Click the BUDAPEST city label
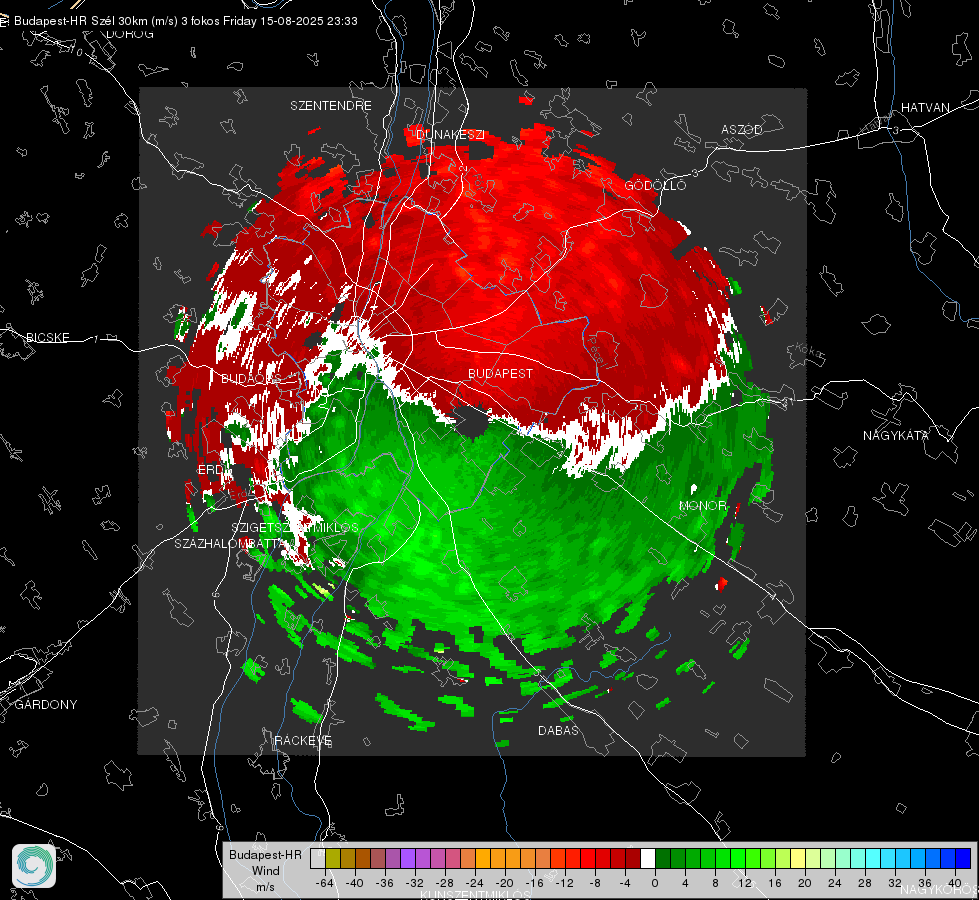979x900 pixels. [500, 373]
